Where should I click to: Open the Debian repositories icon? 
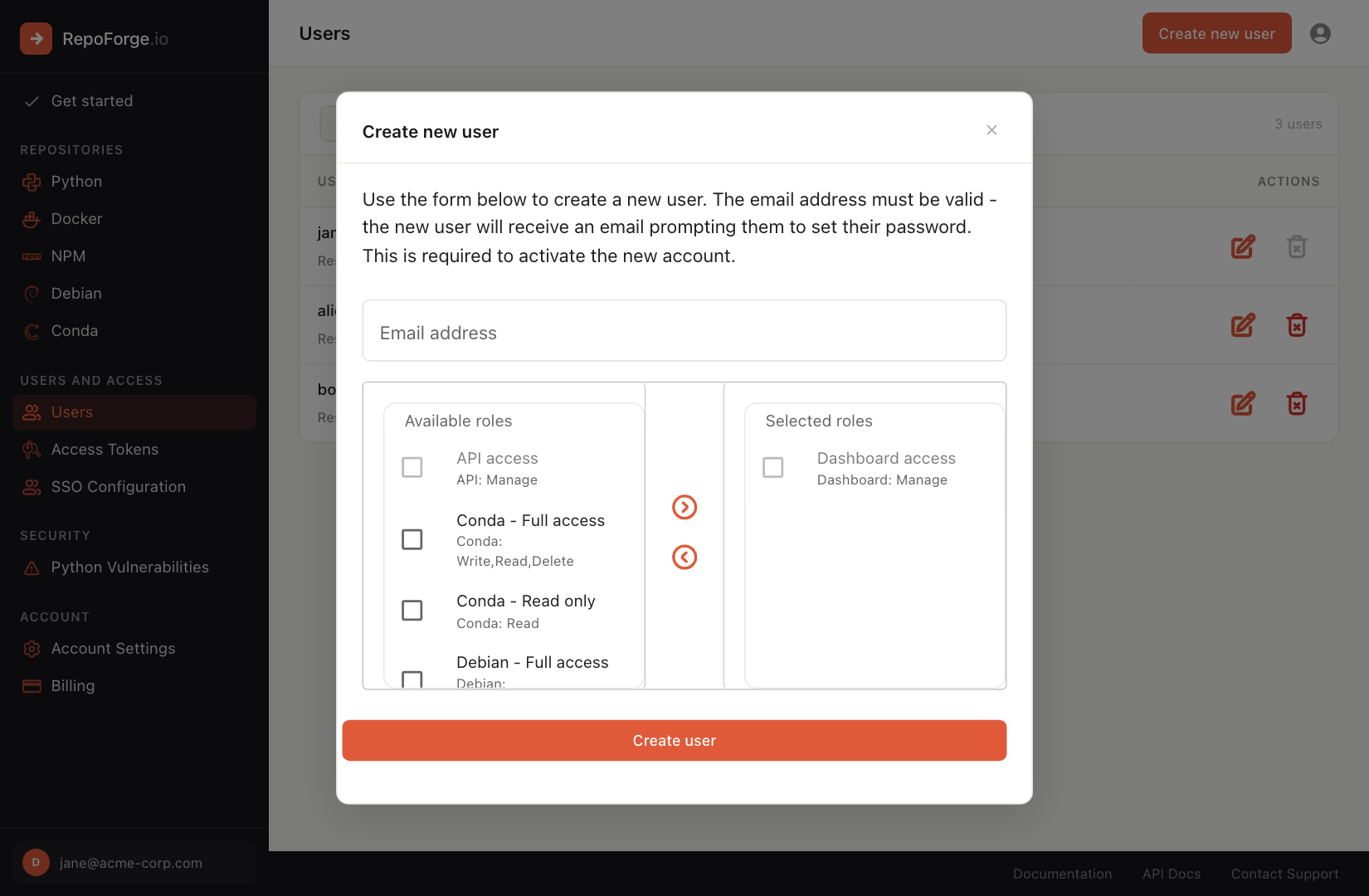[x=32, y=294]
